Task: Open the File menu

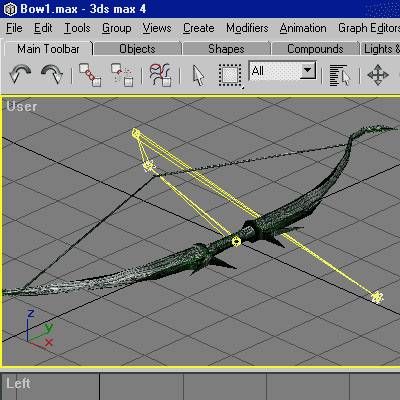Action: click(x=14, y=28)
